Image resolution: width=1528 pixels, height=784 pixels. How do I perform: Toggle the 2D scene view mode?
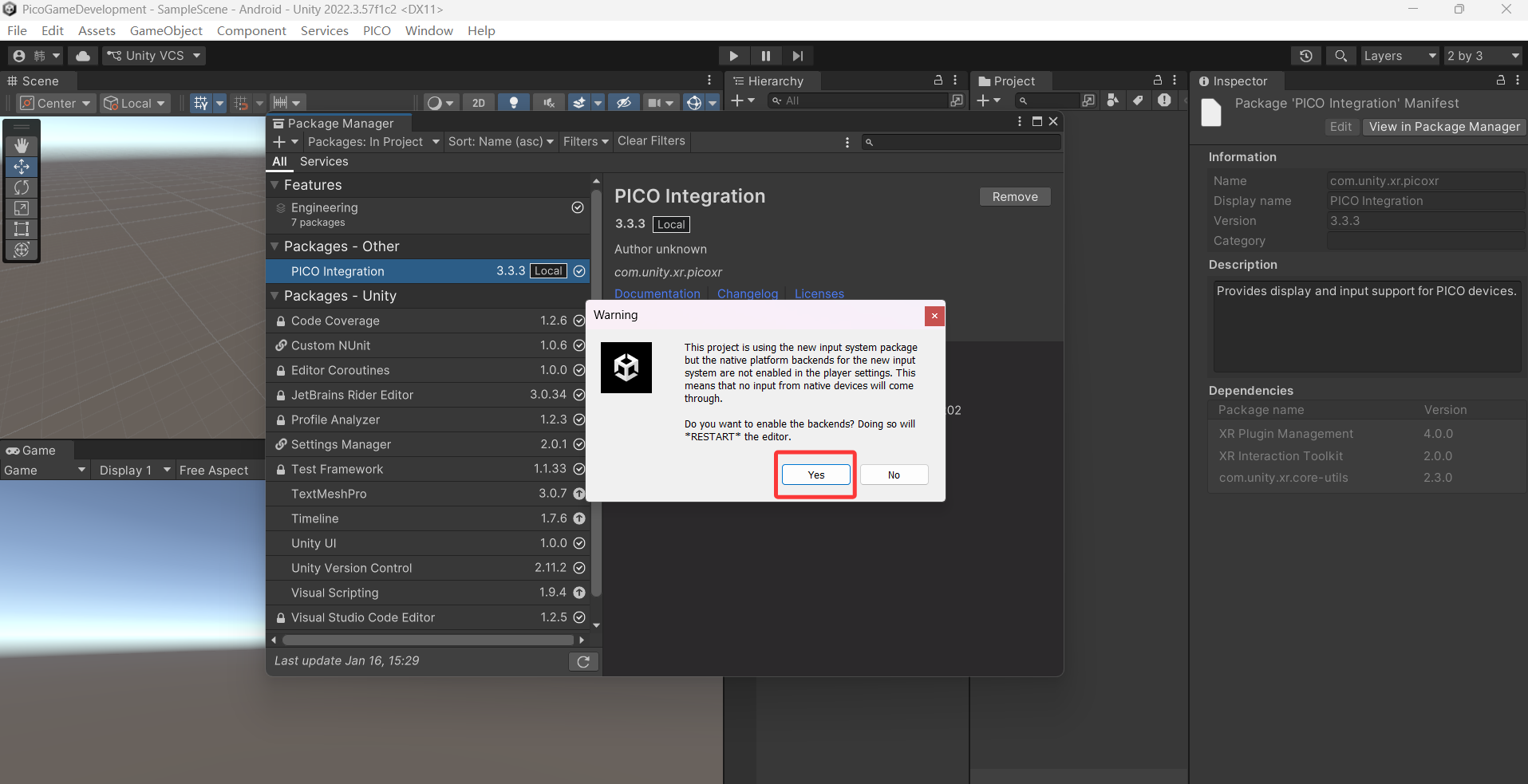[479, 103]
